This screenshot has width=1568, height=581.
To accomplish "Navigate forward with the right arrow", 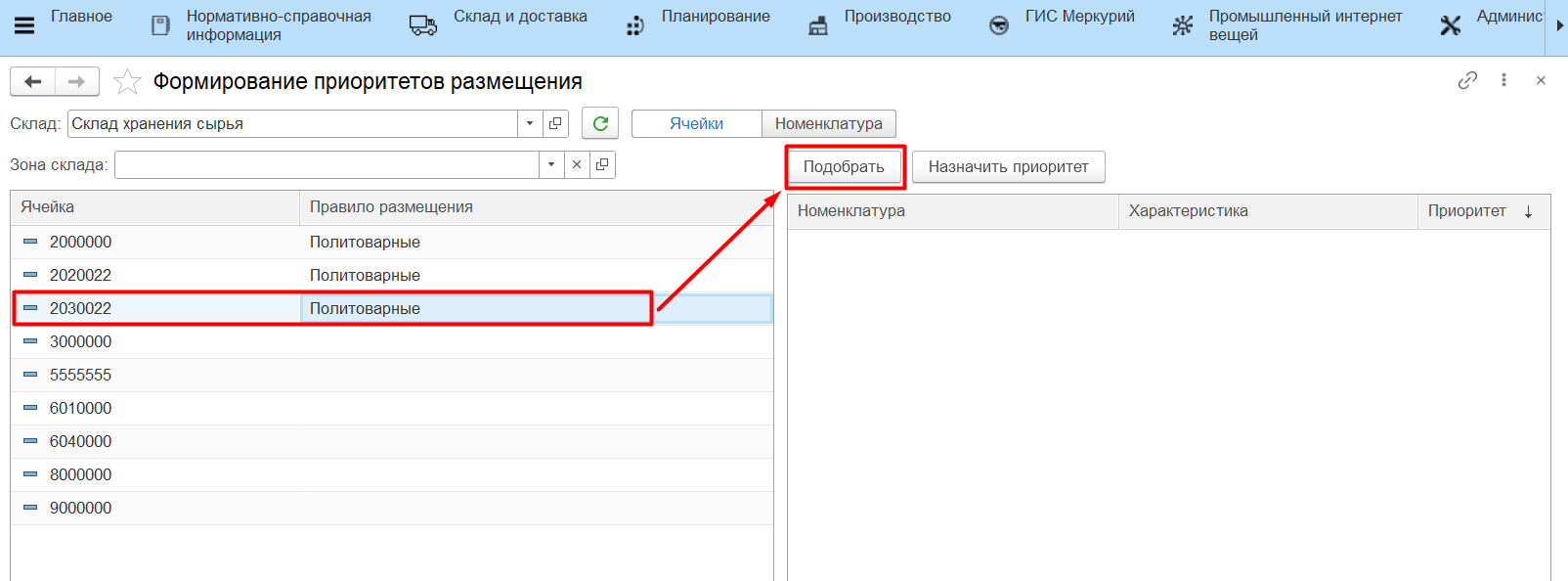I will click(x=76, y=82).
